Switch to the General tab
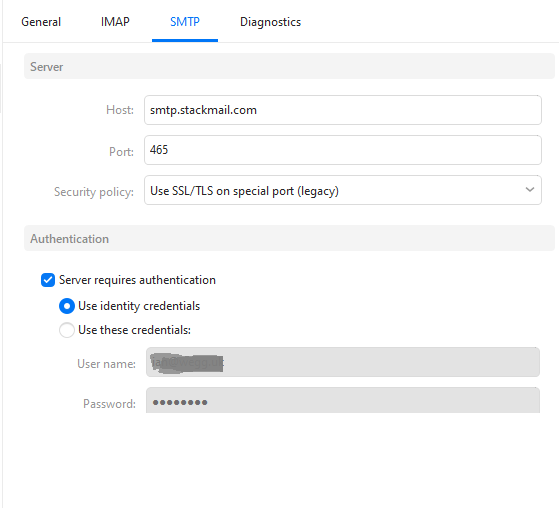 [x=41, y=22]
